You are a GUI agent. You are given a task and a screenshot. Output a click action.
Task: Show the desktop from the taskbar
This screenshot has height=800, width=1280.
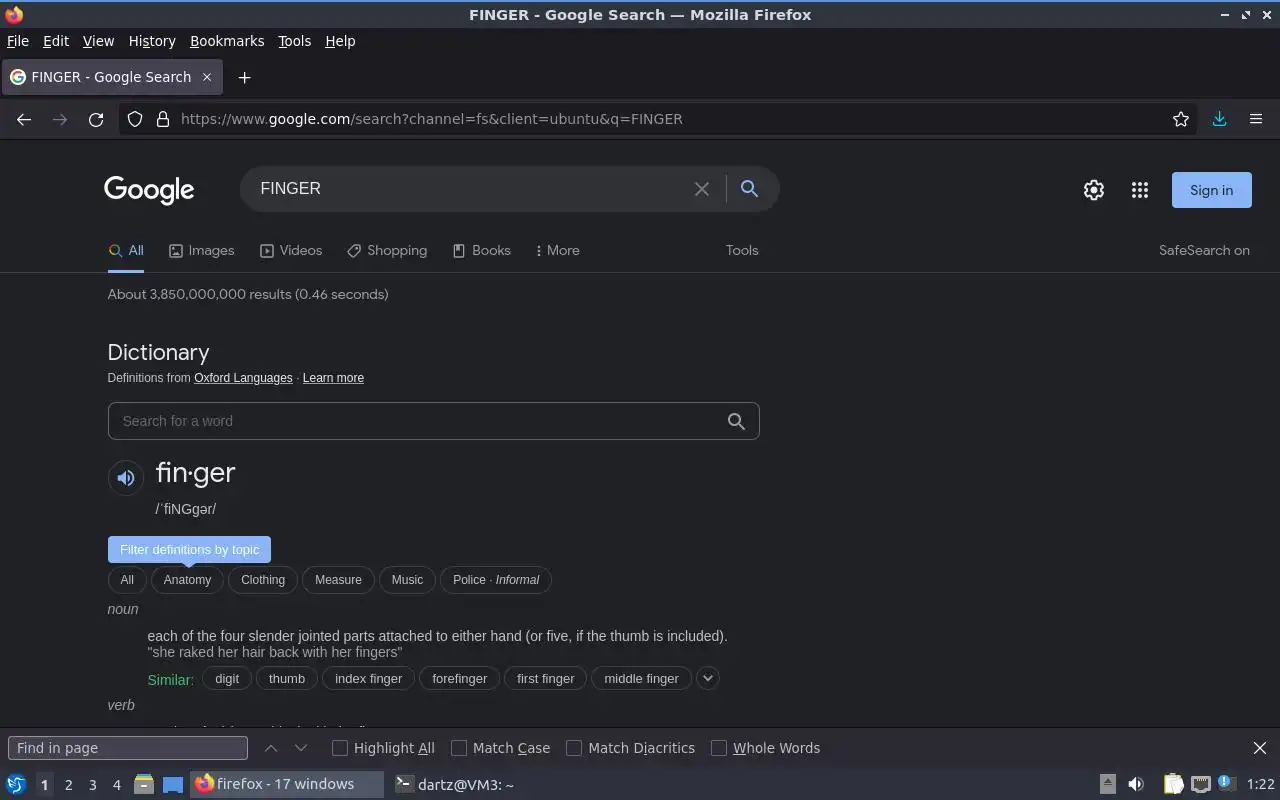pos(173,784)
